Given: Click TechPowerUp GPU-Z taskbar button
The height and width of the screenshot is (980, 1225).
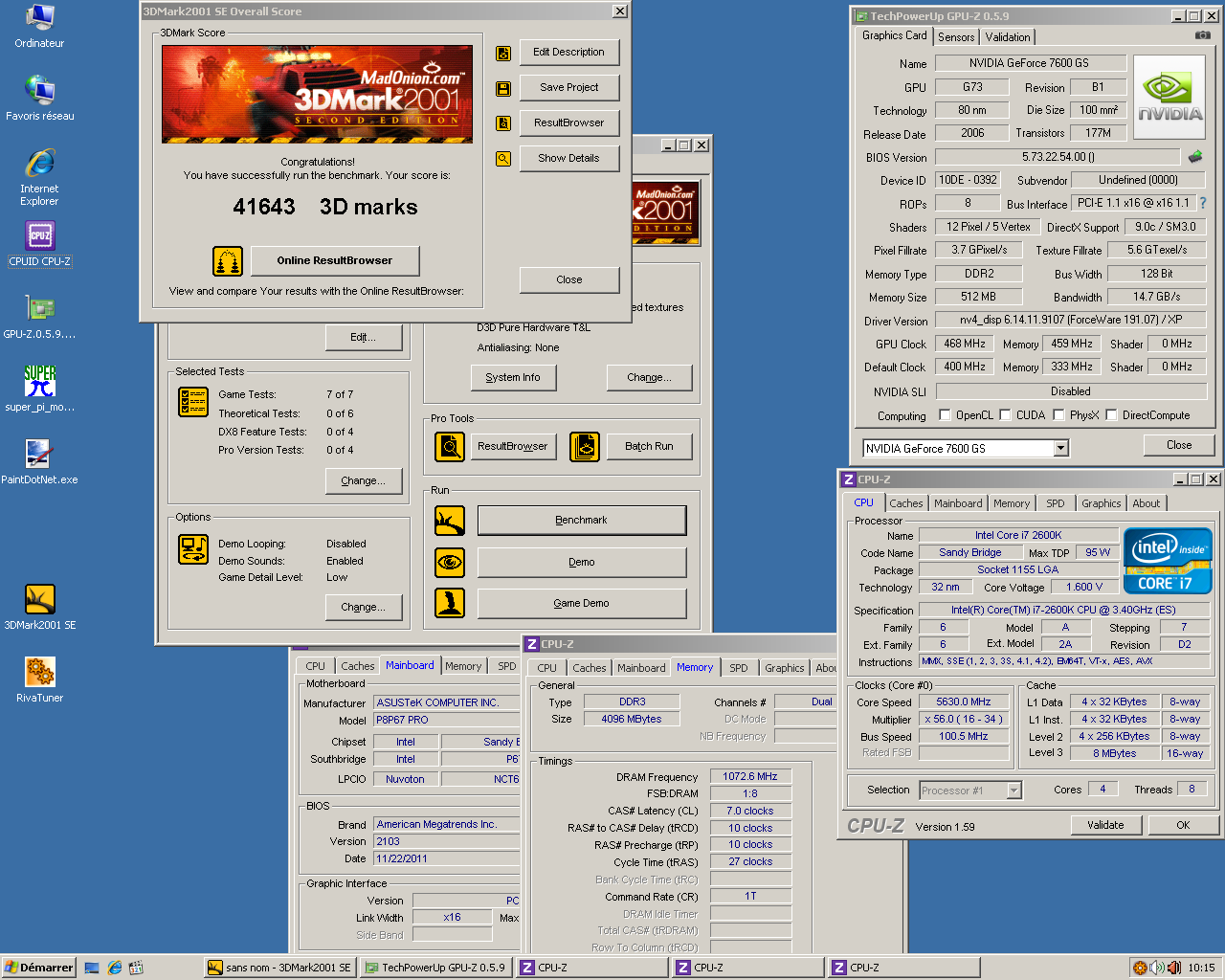Looking at the screenshot, I should tap(436, 968).
